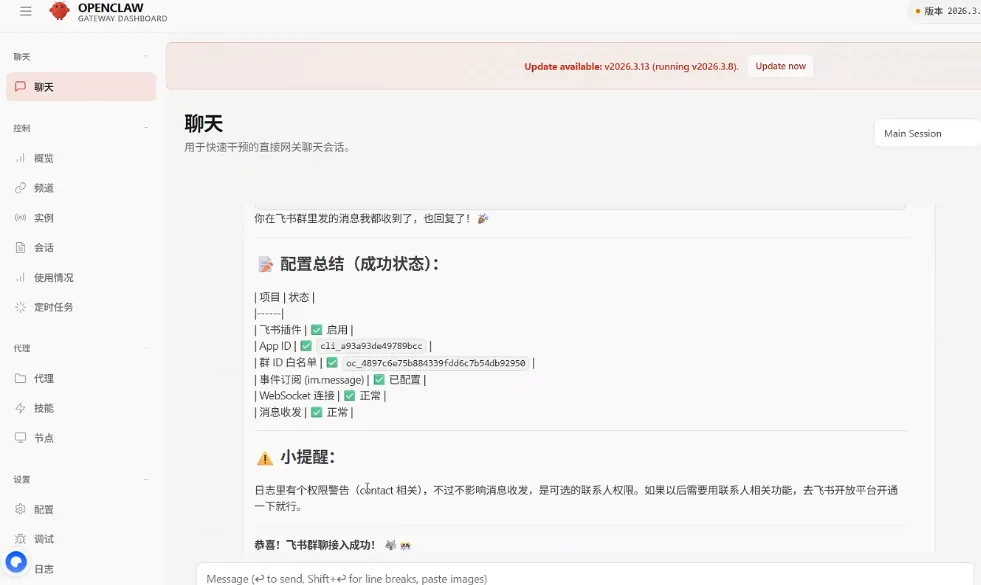
Task: Open the Main Session dropdown
Action: pos(927,133)
